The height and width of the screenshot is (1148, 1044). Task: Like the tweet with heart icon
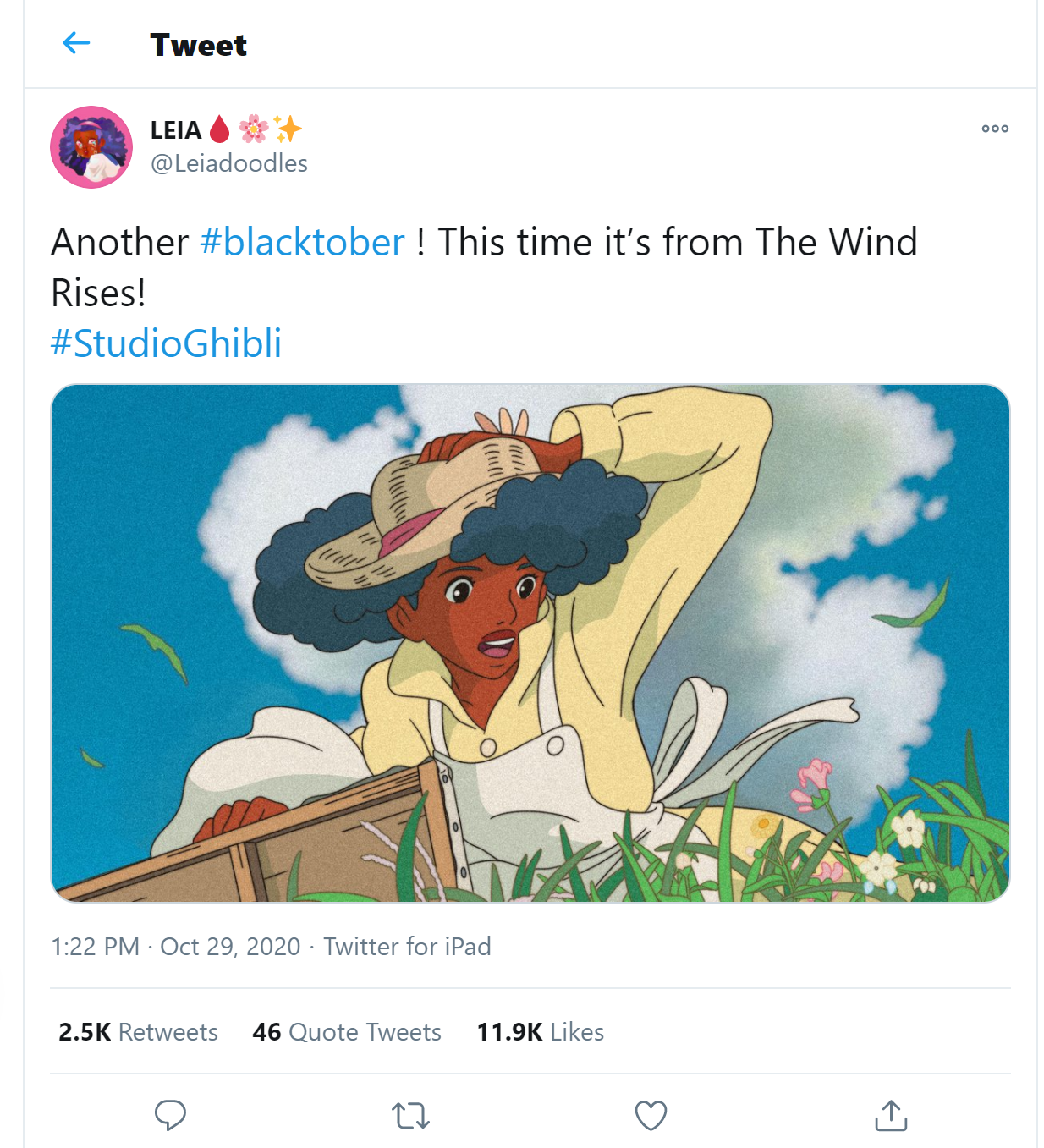click(651, 1116)
